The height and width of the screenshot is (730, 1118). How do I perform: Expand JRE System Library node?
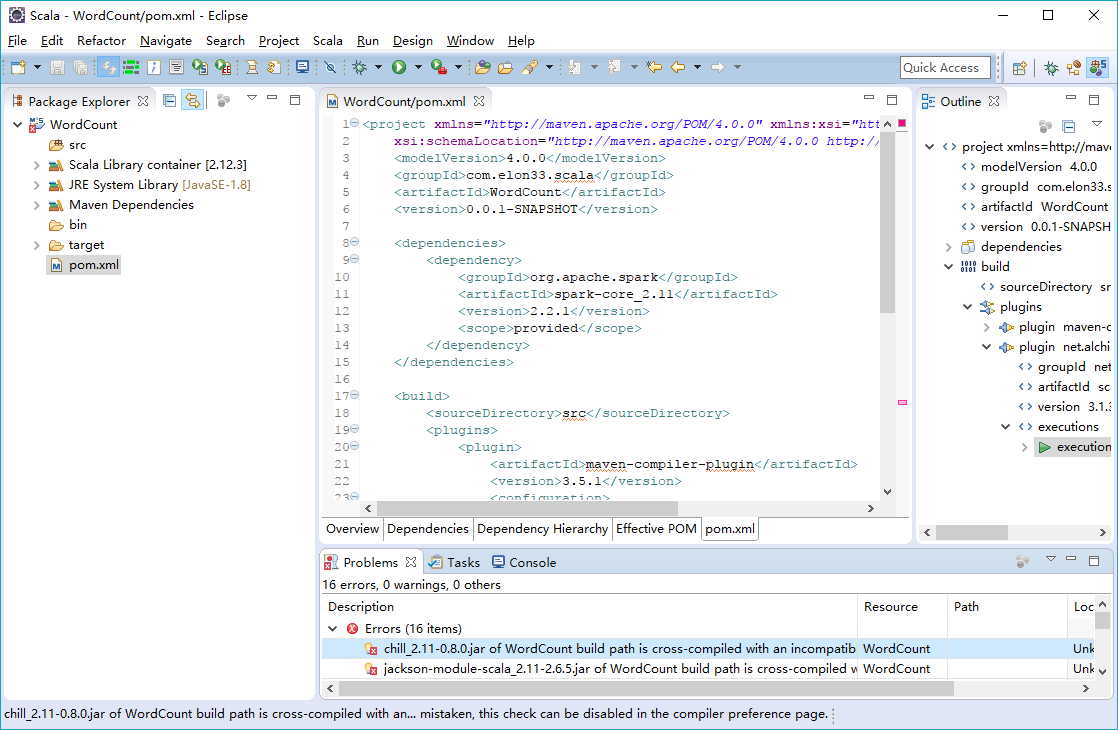36,185
